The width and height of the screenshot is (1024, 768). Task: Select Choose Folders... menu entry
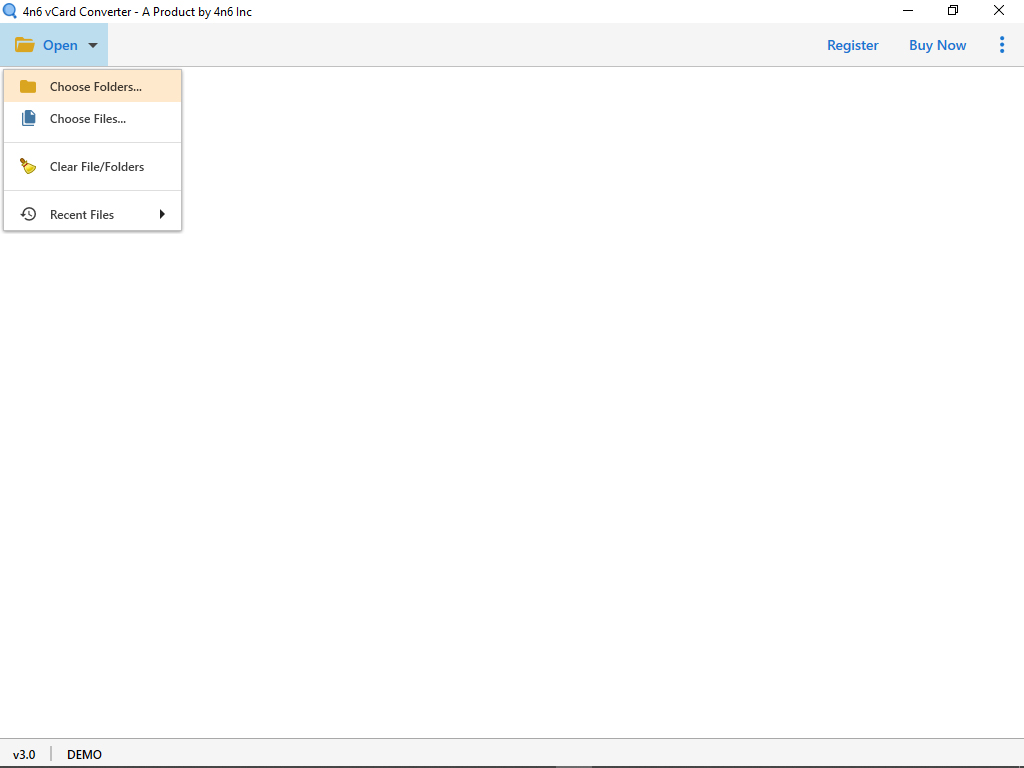click(x=93, y=86)
